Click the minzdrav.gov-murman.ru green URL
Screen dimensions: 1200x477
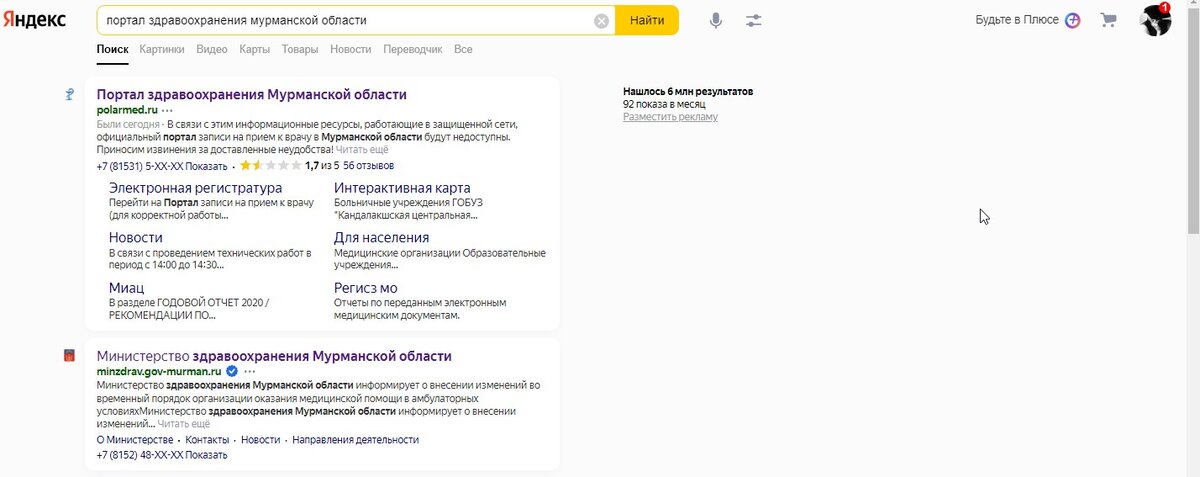[x=159, y=371]
